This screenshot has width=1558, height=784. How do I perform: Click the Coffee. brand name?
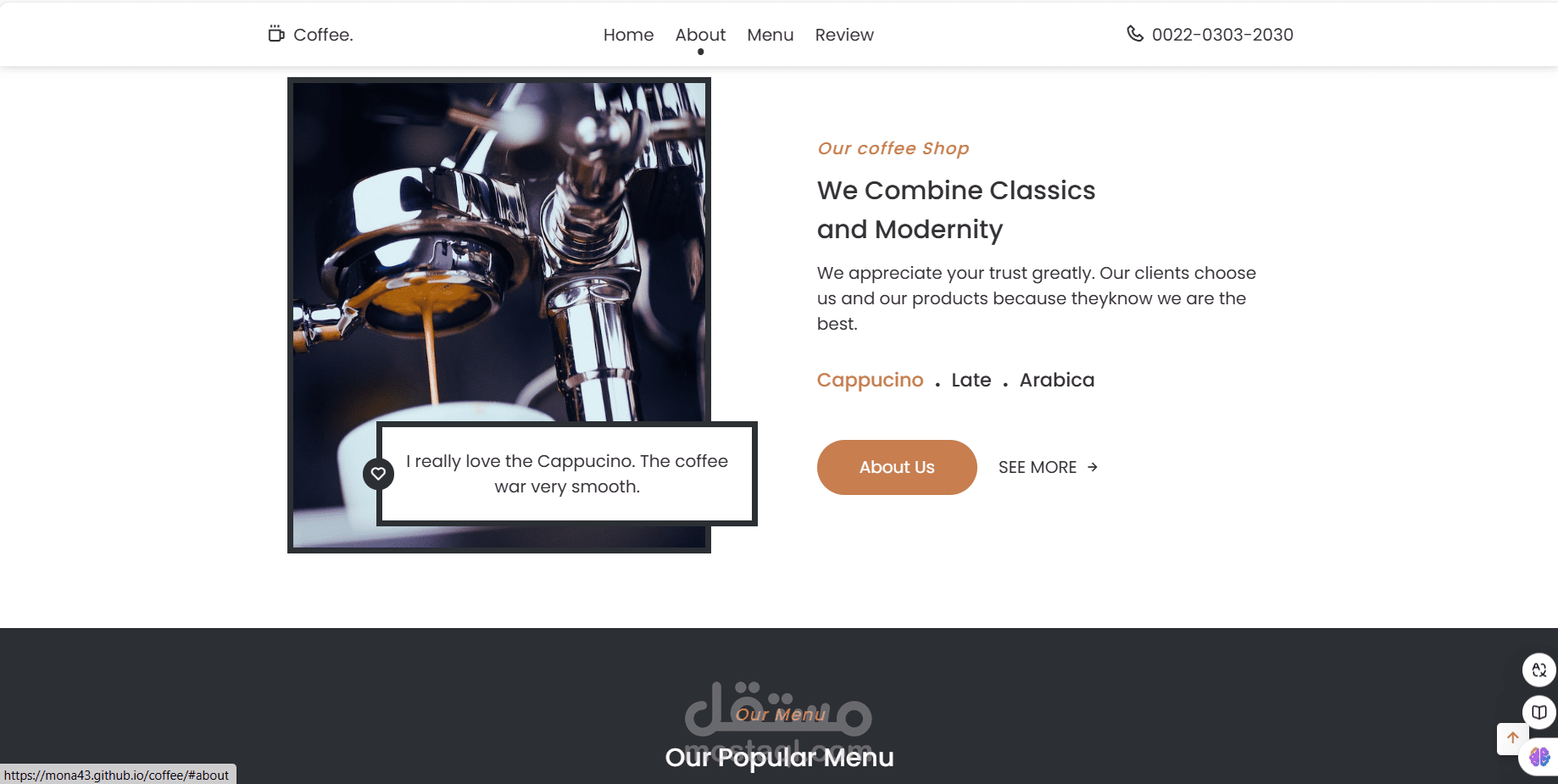[x=323, y=35]
